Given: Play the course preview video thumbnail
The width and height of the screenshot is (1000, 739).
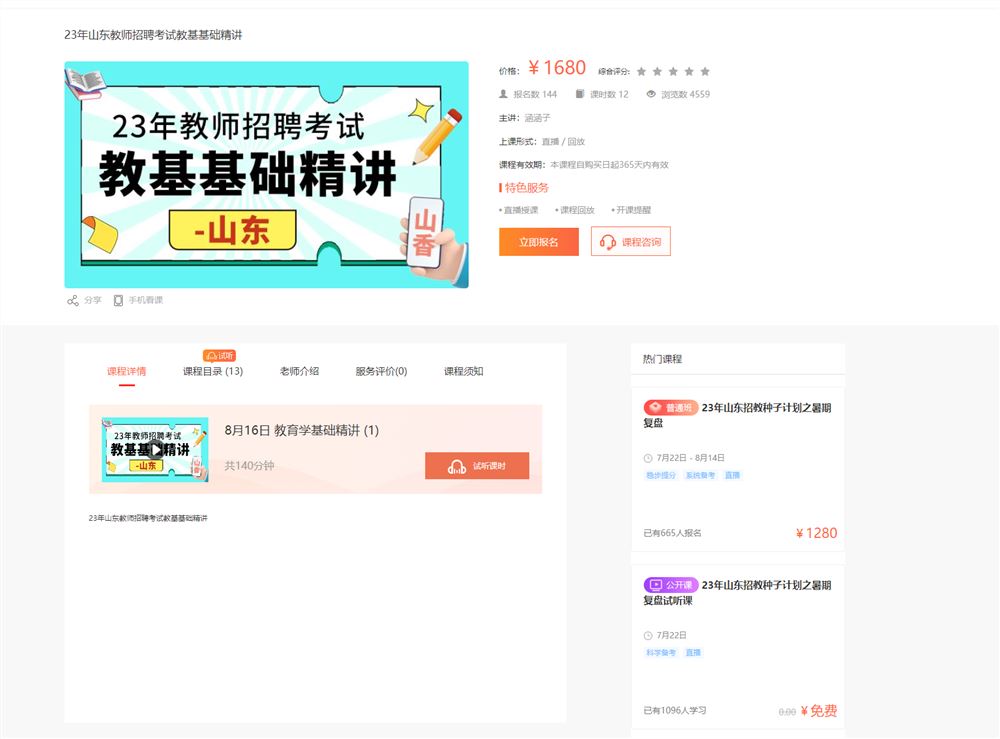Looking at the screenshot, I should click(x=155, y=450).
